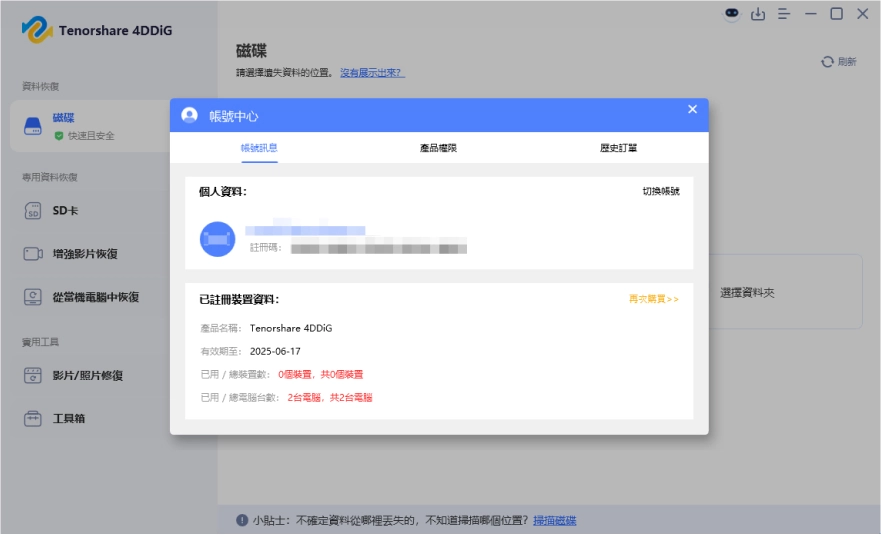The height and width of the screenshot is (535, 881).
Task: Click 選擇資料夾 behind the dialog
Action: [747, 293]
